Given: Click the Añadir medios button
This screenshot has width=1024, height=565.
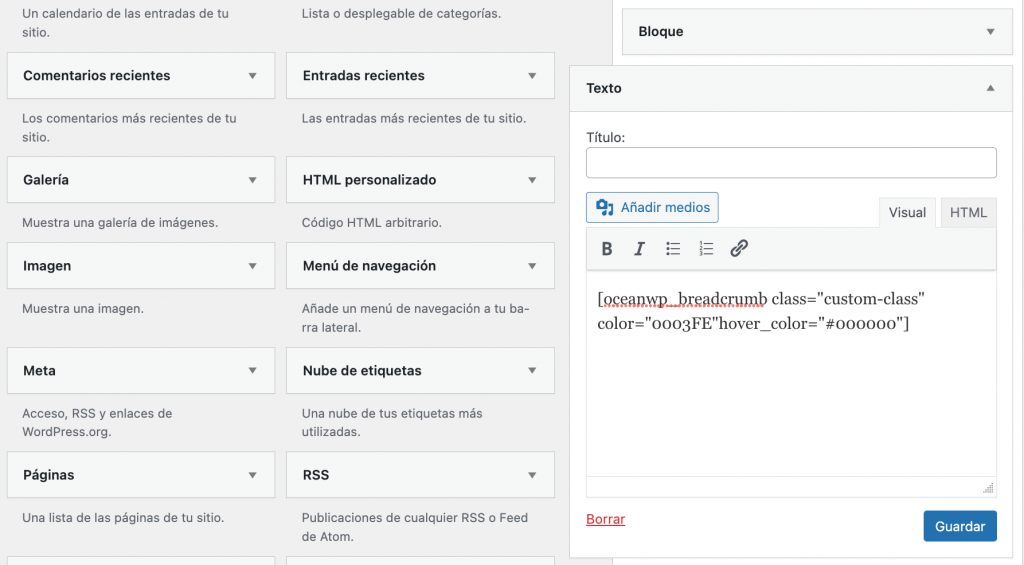Looking at the screenshot, I should (x=652, y=208).
